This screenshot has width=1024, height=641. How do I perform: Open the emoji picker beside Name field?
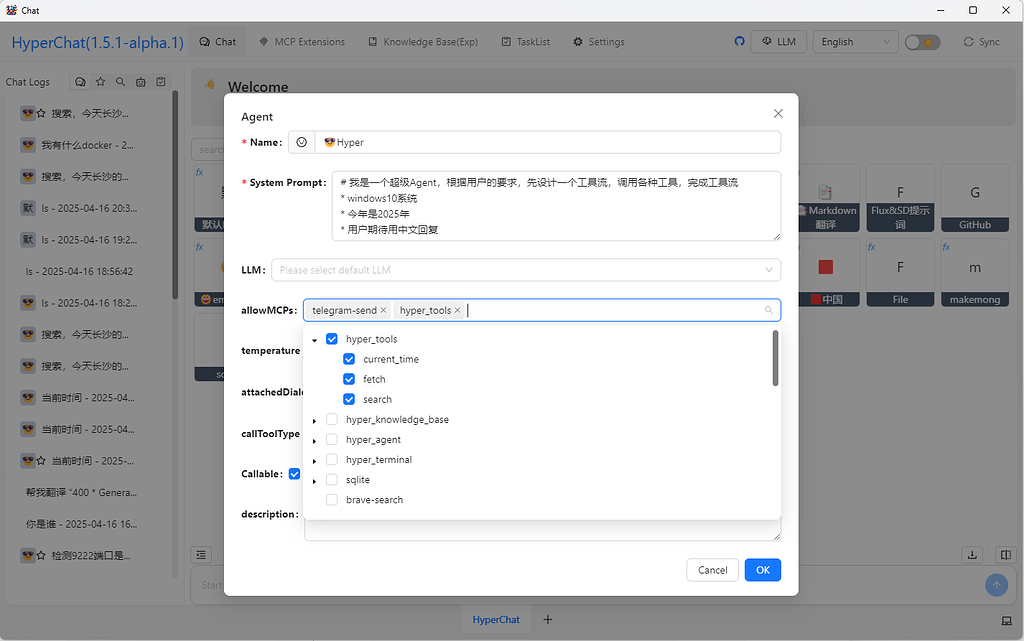tap(301, 142)
